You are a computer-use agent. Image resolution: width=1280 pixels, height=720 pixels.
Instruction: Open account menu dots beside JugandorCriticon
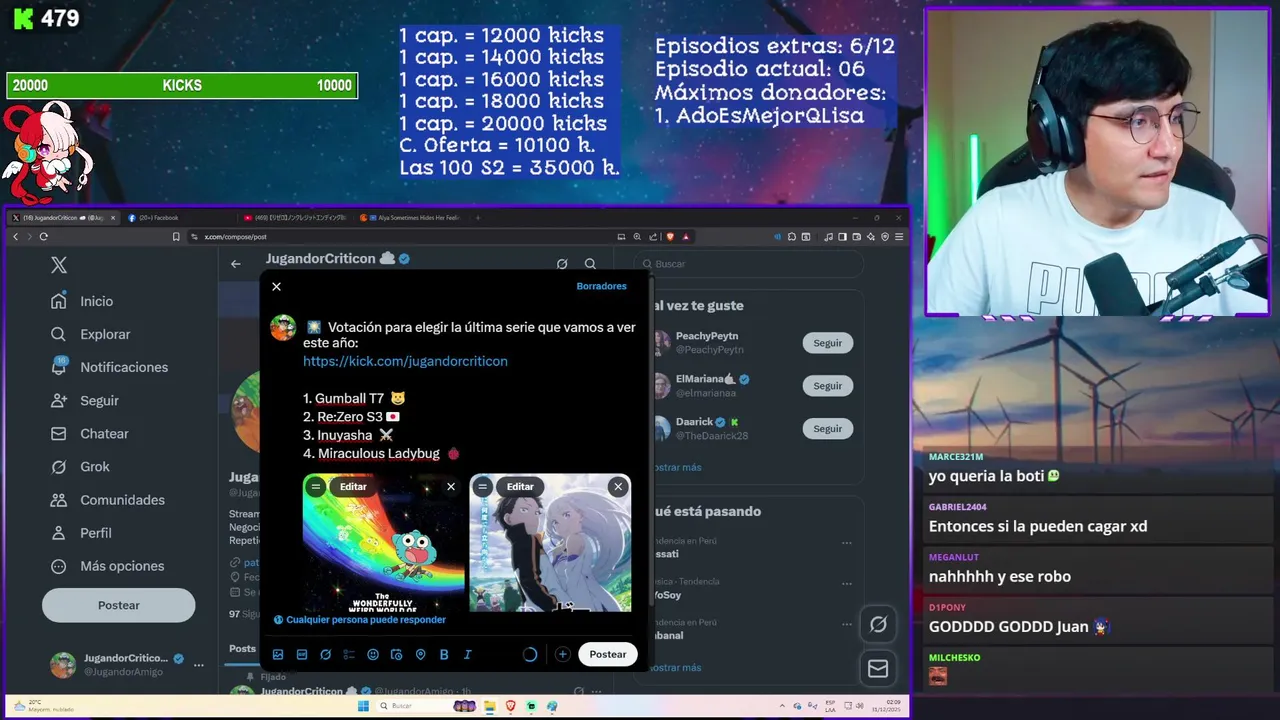[199, 665]
